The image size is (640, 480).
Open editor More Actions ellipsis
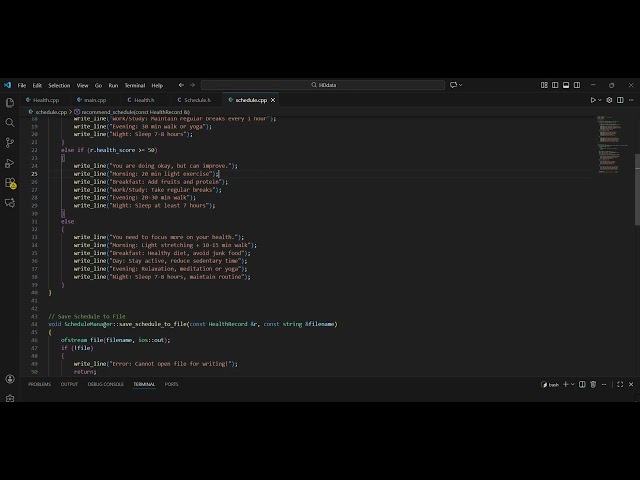(x=631, y=100)
